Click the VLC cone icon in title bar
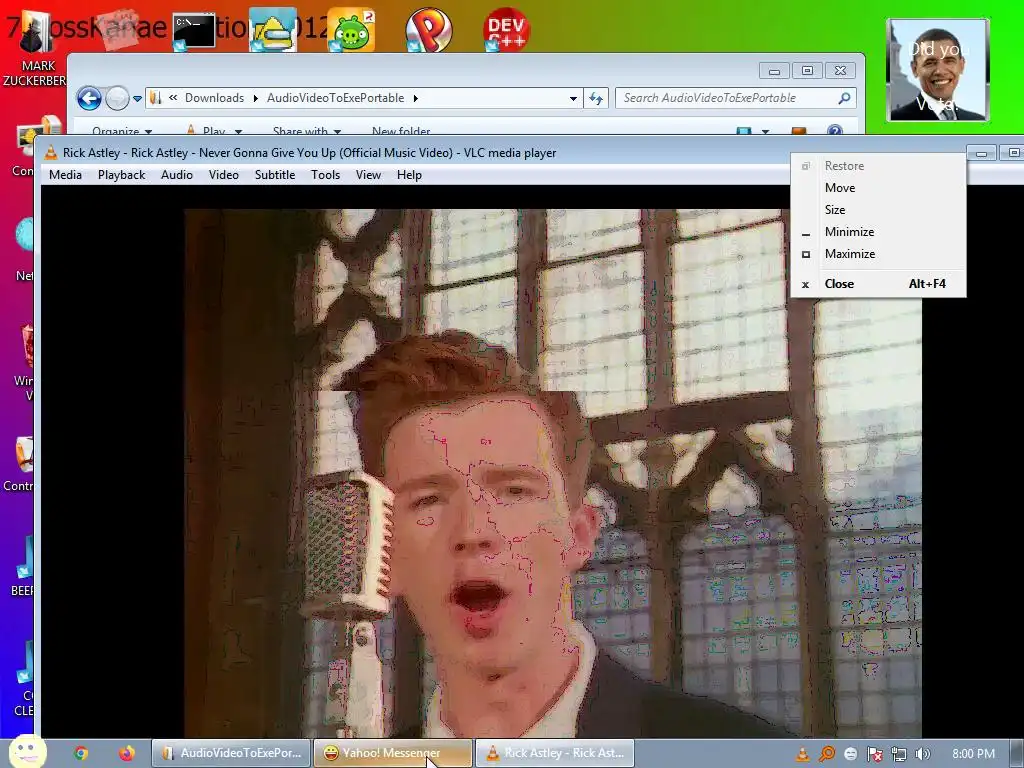The image size is (1024, 768). tap(50, 153)
